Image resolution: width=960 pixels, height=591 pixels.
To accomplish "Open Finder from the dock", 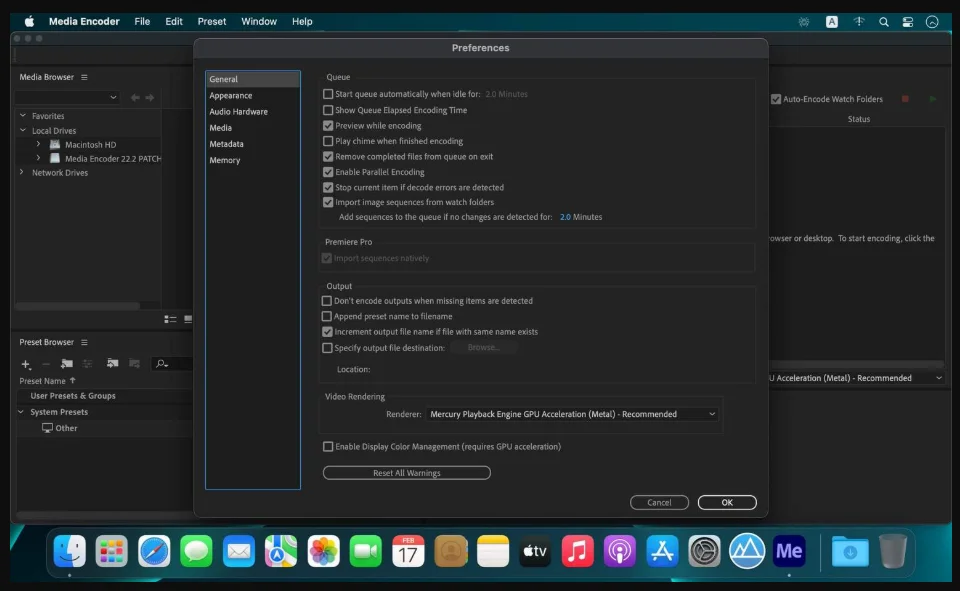I will tap(69, 551).
